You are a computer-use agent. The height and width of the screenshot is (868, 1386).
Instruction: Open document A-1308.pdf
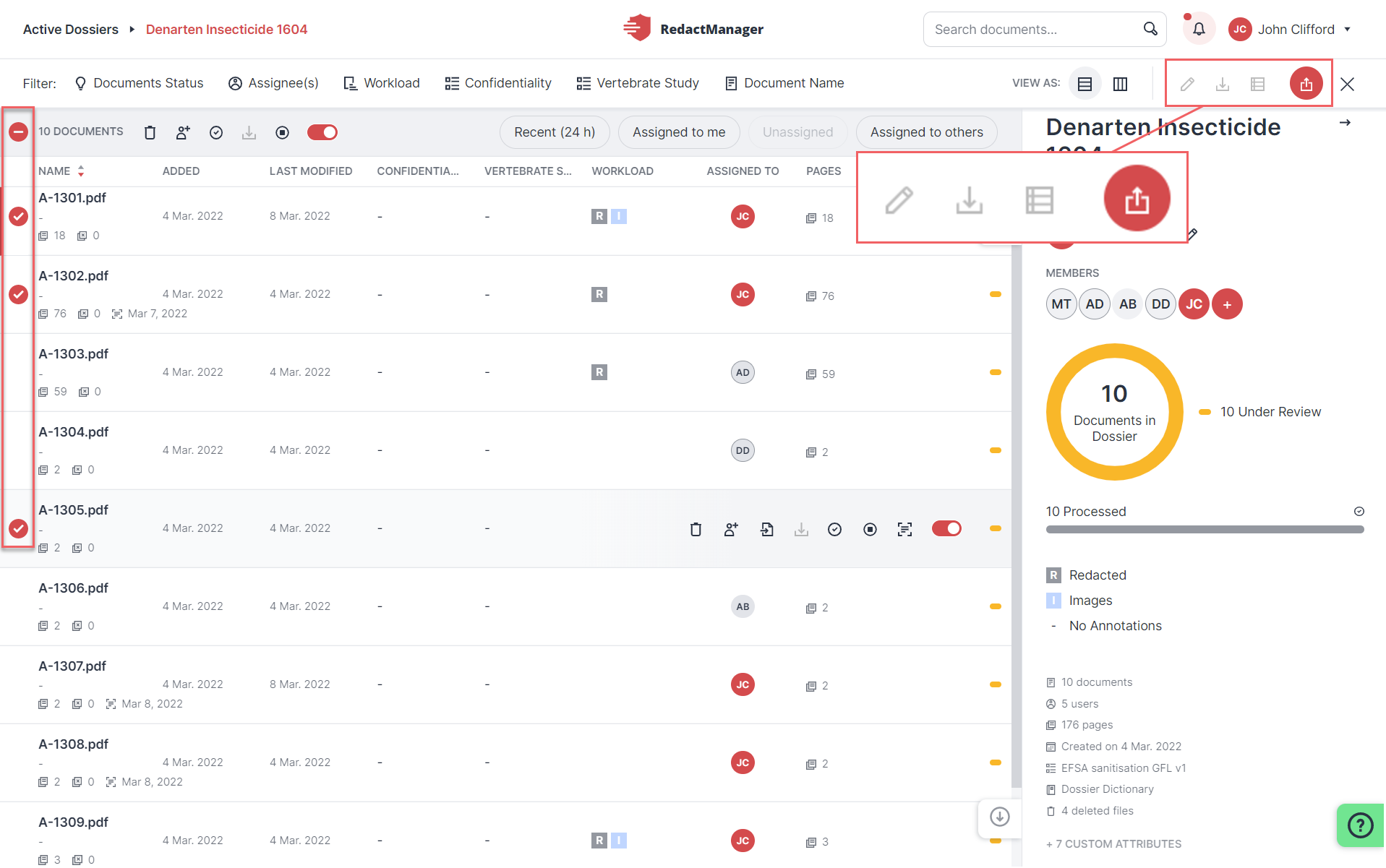73,744
